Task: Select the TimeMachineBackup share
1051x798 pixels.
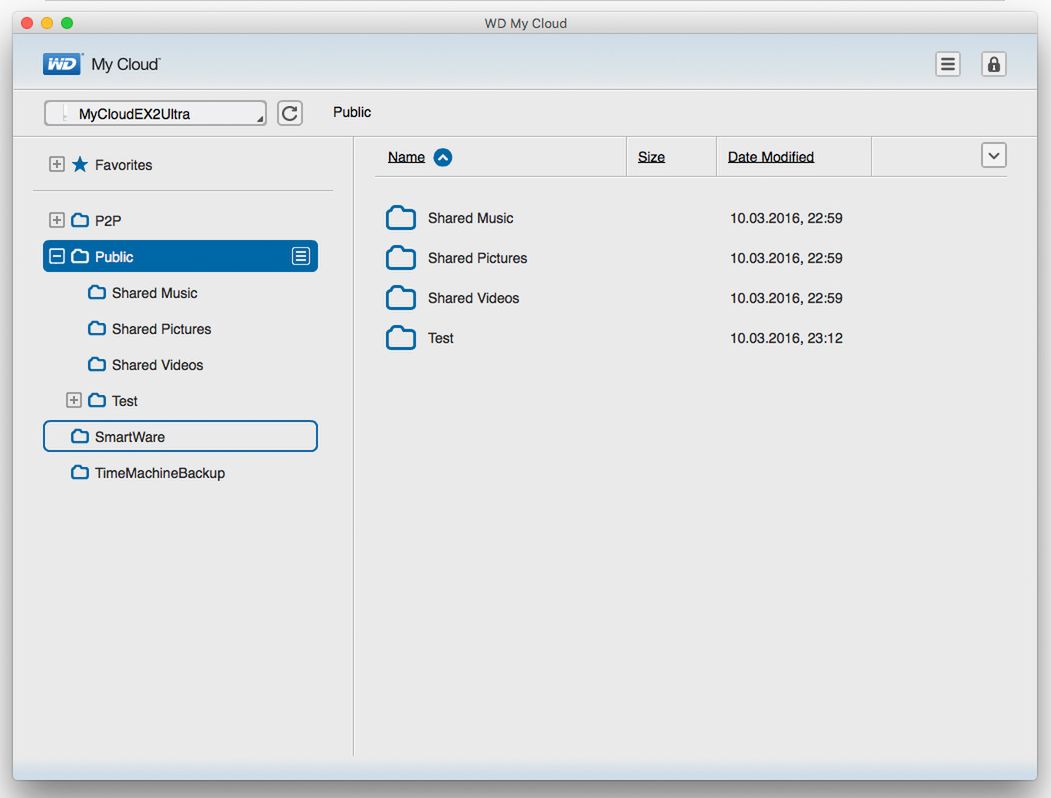Action: click(160, 473)
